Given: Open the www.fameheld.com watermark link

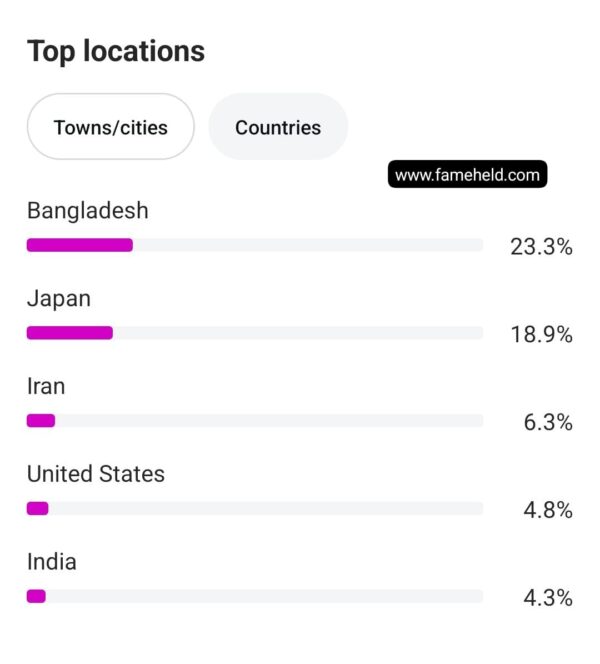Looking at the screenshot, I should pyautogui.click(x=467, y=174).
